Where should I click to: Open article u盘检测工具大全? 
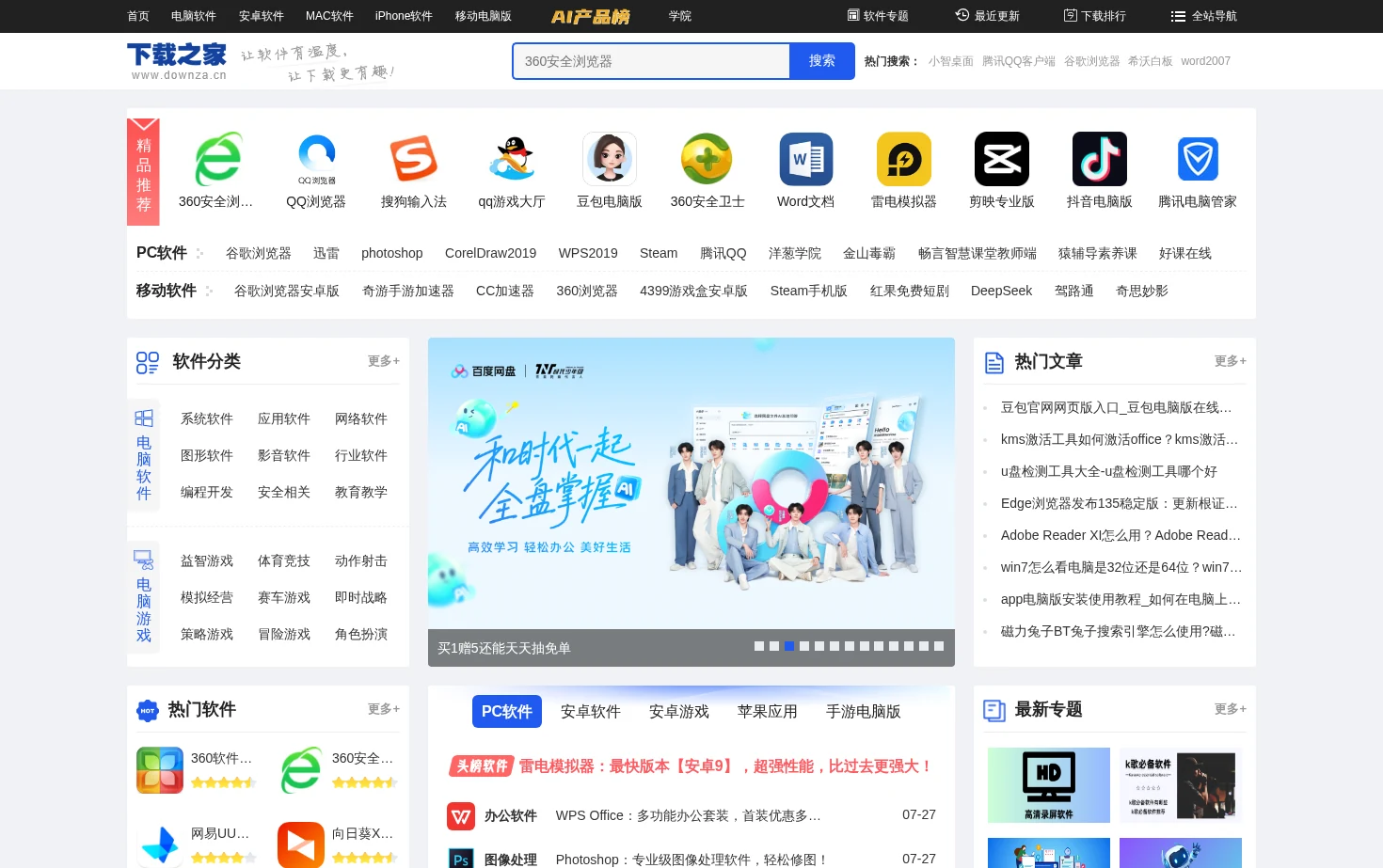pos(1109,471)
